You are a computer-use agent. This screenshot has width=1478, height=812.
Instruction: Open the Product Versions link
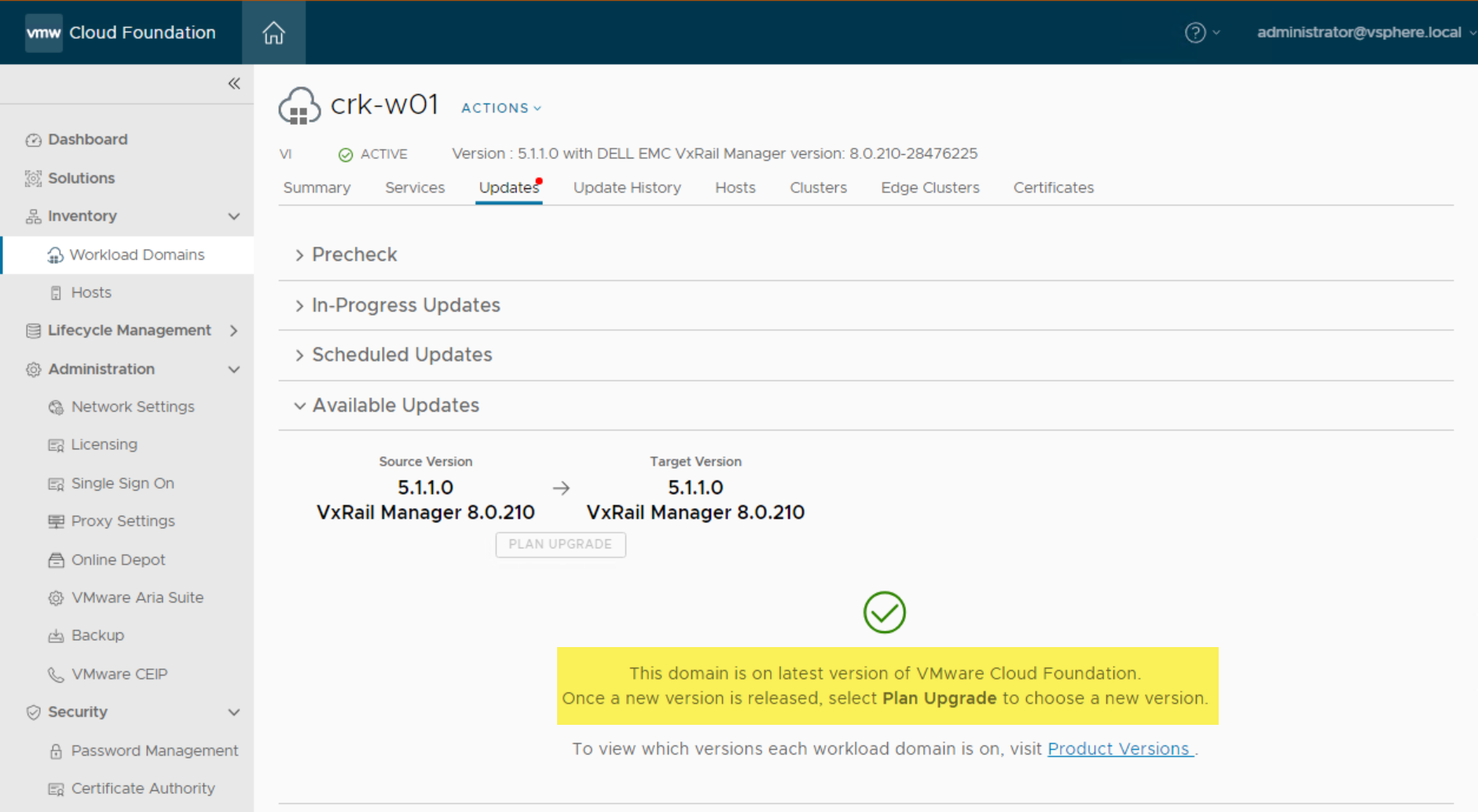1118,749
